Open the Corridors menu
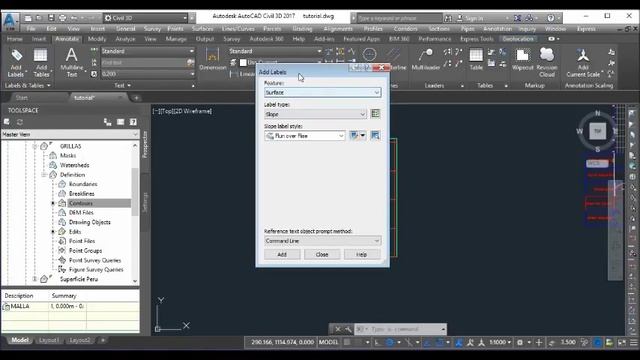Screen dimensions: 640x360 pos(405,29)
